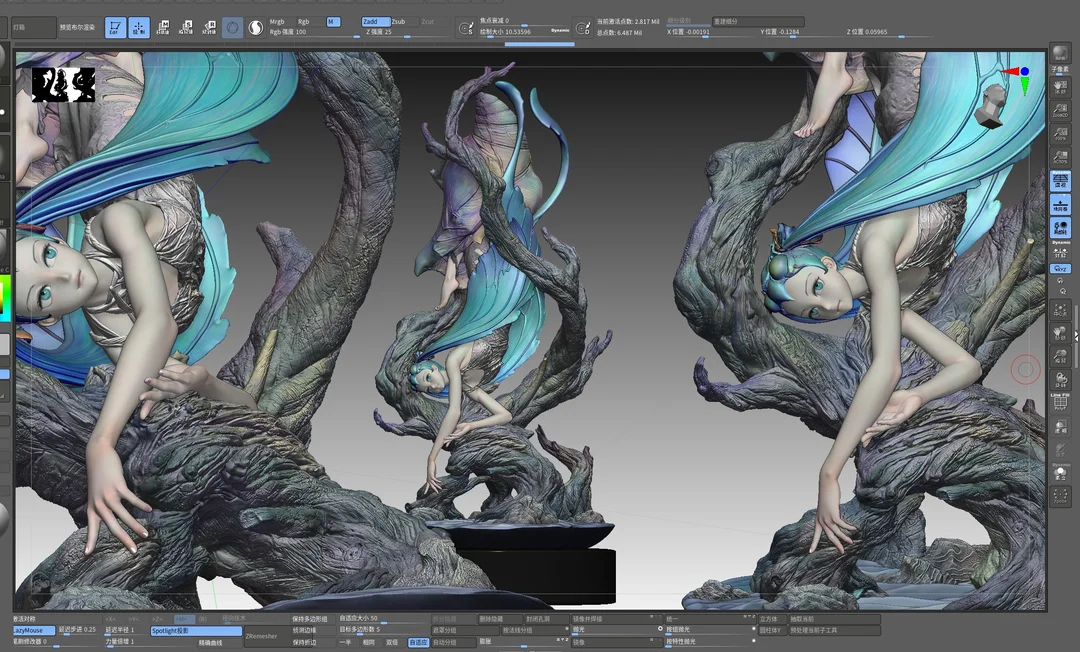This screenshot has height=652, width=1080.
Task: Toggle Spotlight projection button
Action: pyautogui.click(x=196, y=631)
